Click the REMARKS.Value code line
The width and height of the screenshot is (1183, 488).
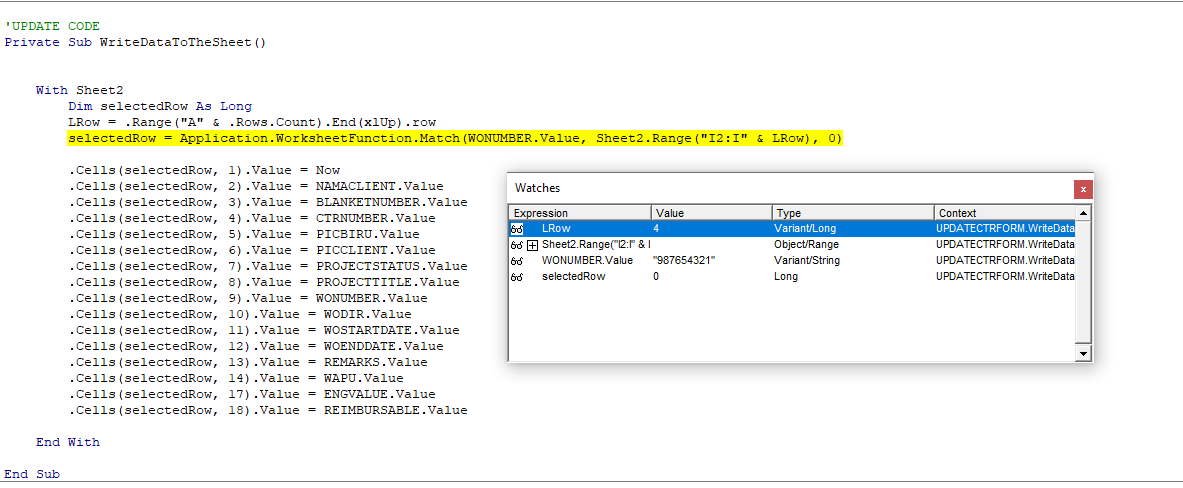[247, 362]
